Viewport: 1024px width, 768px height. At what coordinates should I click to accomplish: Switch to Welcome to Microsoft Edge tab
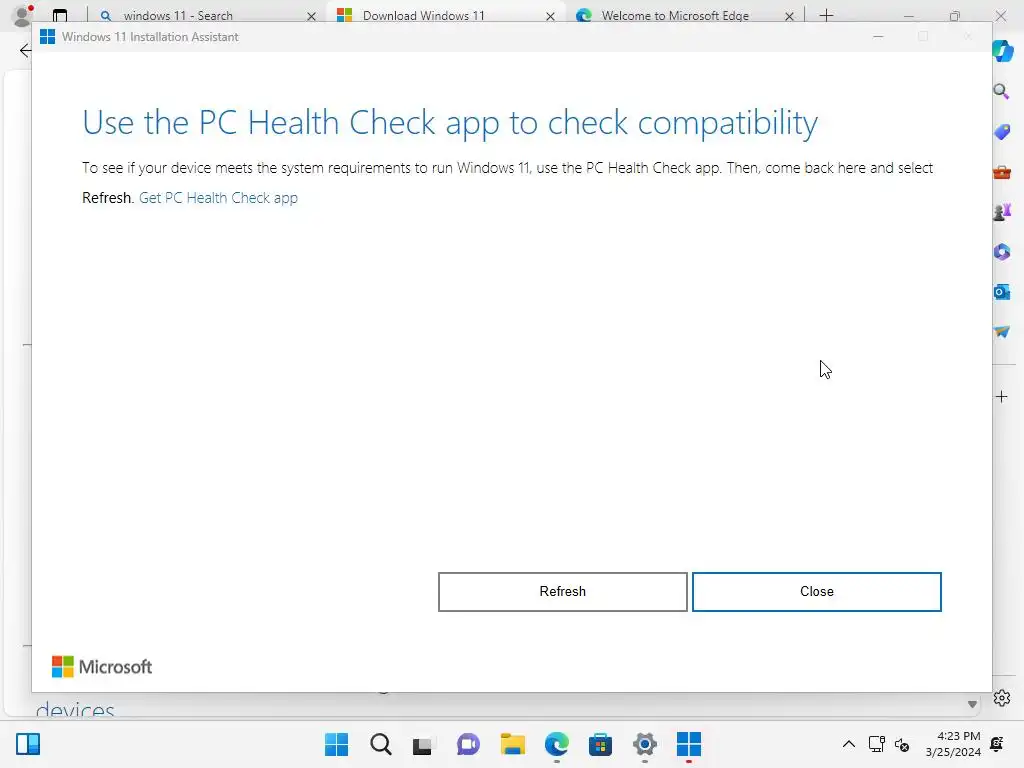pyautogui.click(x=683, y=16)
